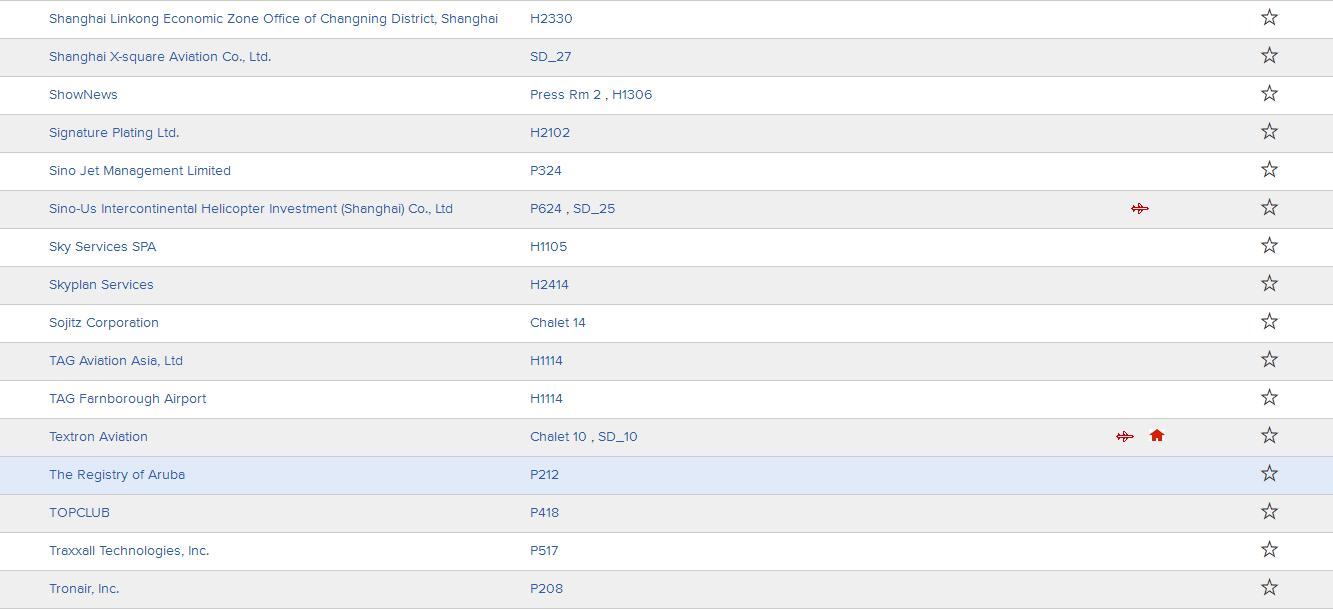Open TOPCLUB exhibitor

point(79,512)
